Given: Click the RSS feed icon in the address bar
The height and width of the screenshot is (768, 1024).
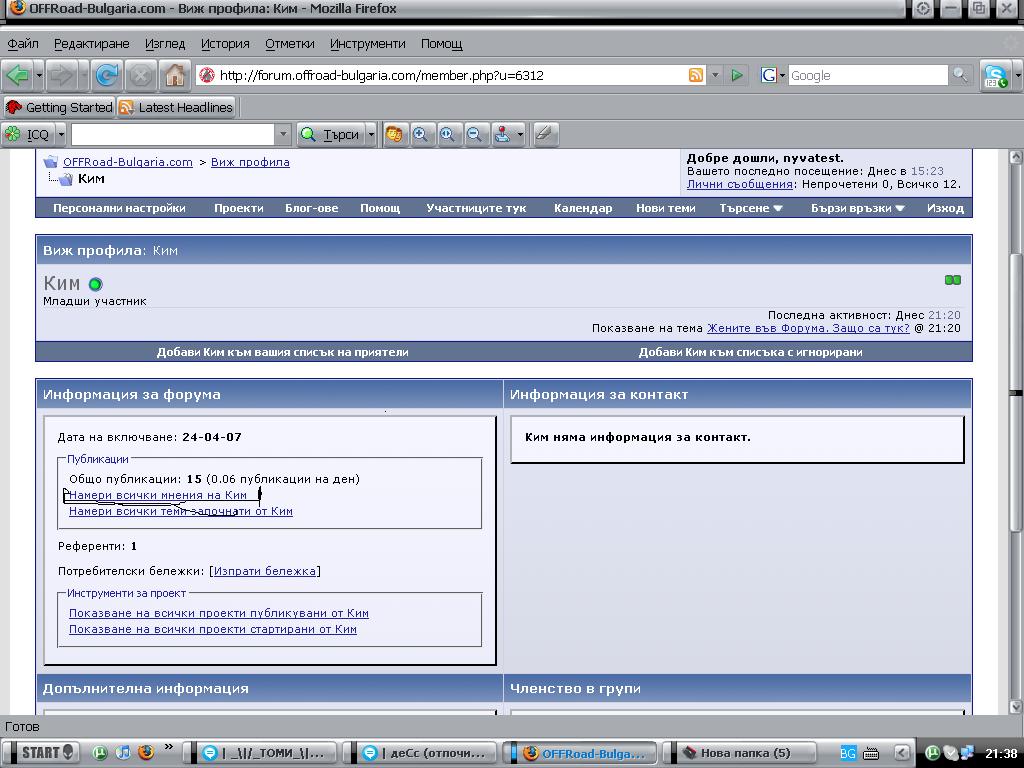Looking at the screenshot, I should [x=696, y=75].
